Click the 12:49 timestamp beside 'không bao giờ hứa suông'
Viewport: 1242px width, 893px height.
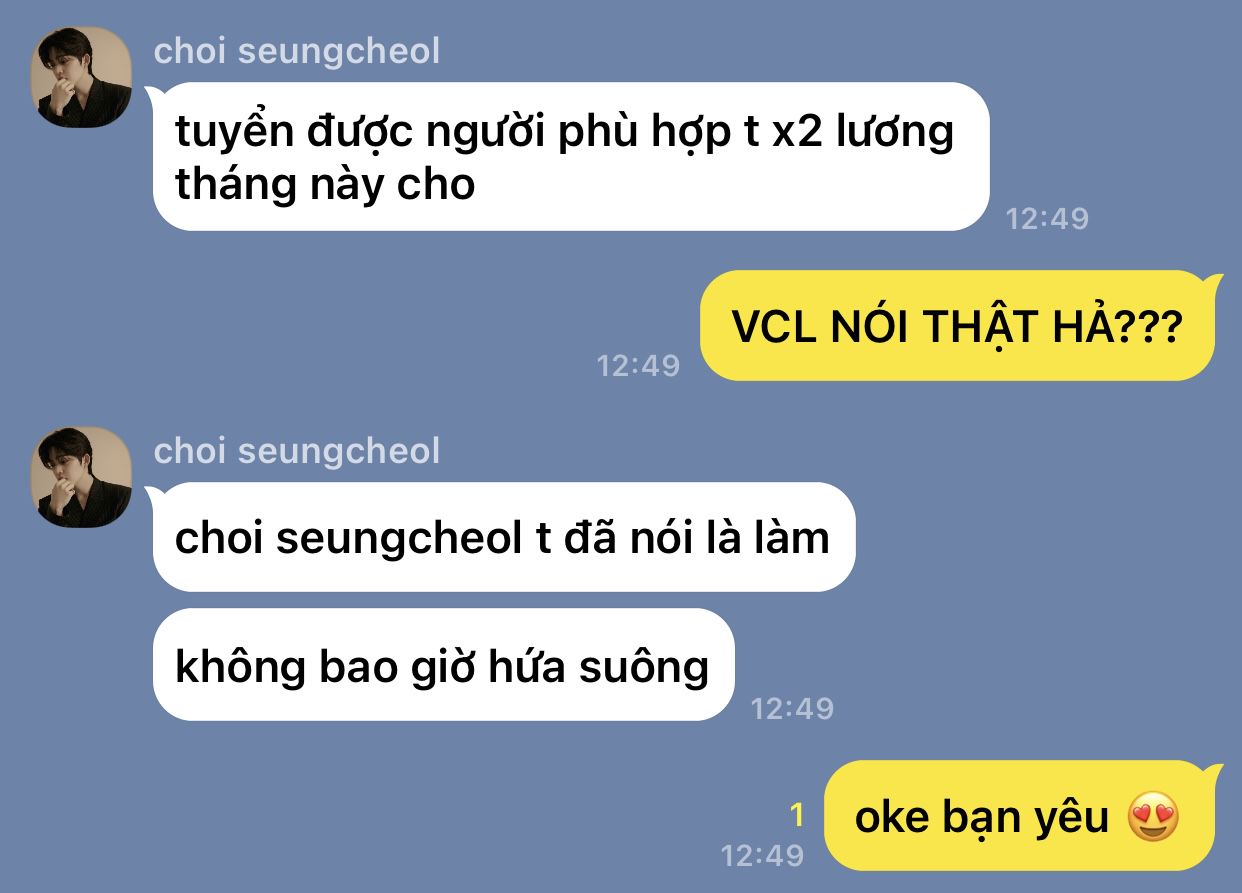click(x=792, y=708)
